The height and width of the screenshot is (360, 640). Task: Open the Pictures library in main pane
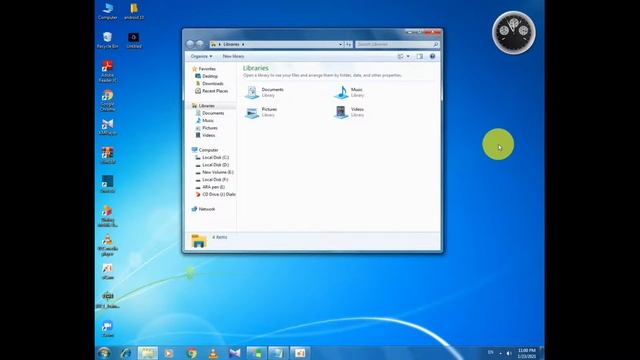click(261, 112)
